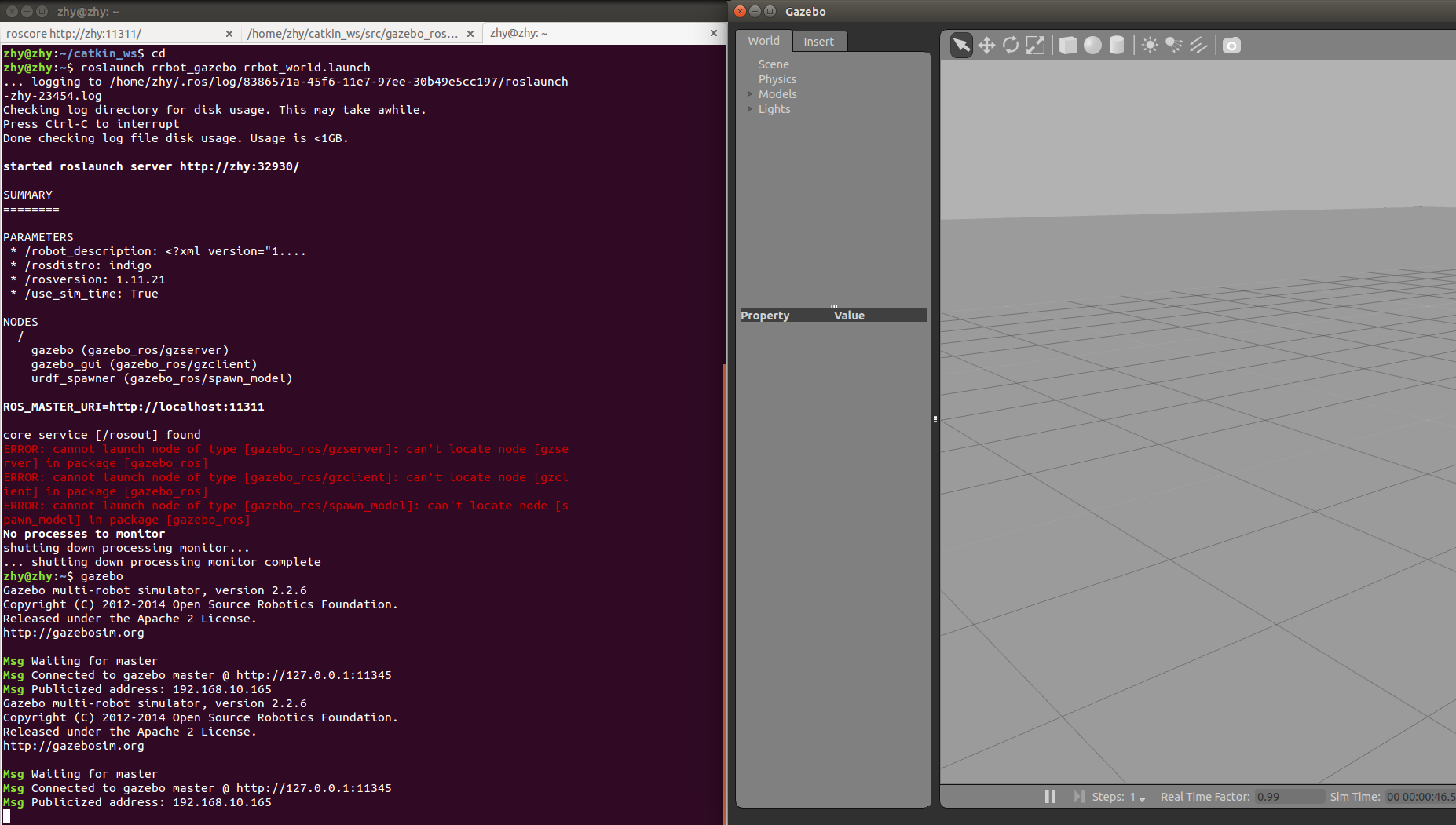Click the Value column header
Screen dimensions: 1456x825
[880, 316]
